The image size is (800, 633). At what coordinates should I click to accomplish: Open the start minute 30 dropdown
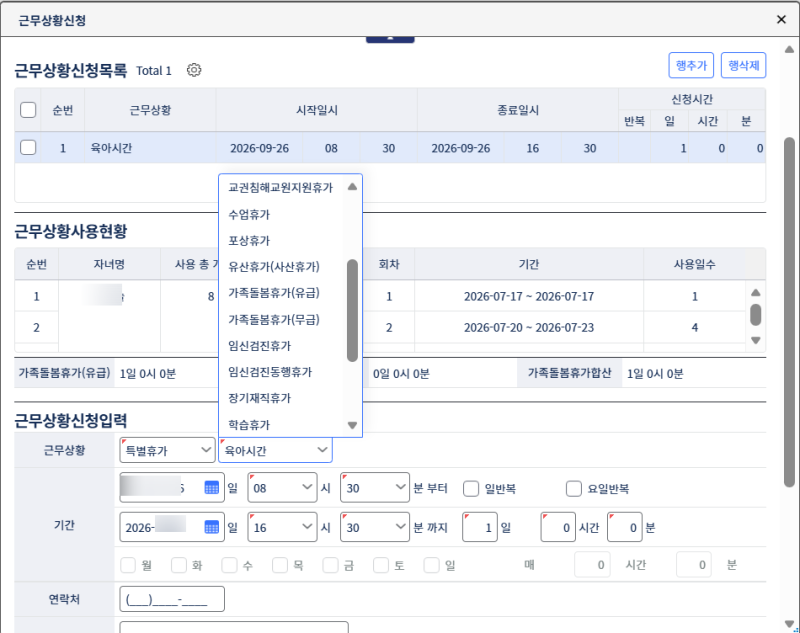pyautogui.click(x=375, y=488)
